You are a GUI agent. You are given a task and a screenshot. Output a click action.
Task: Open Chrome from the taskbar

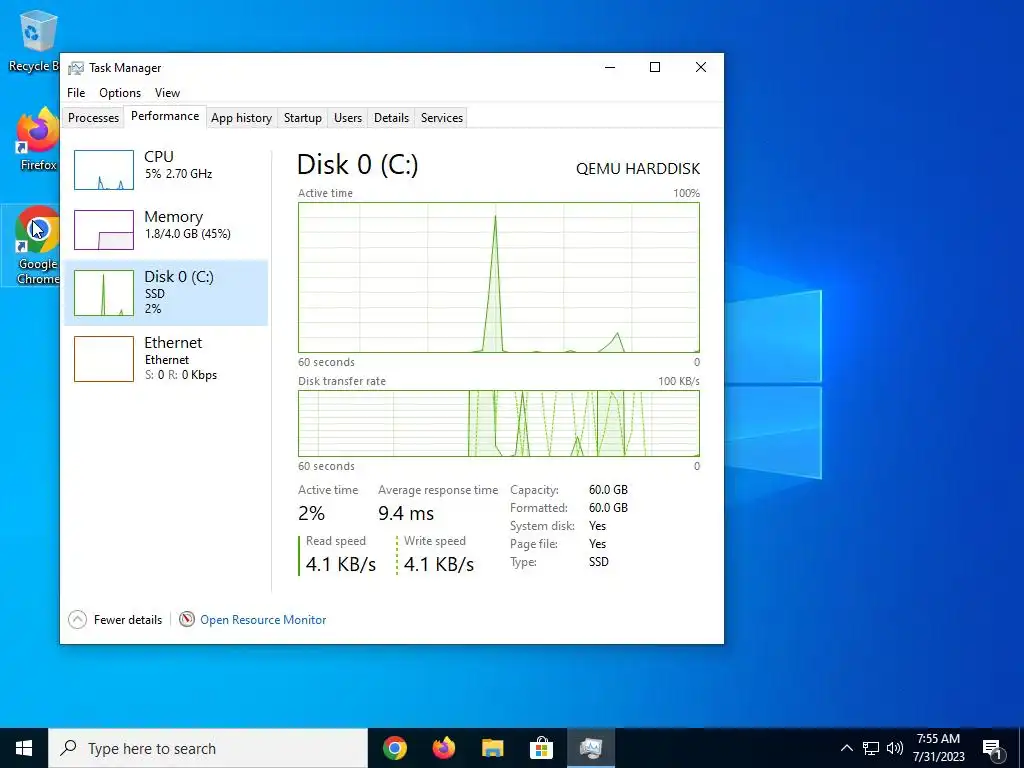(x=394, y=748)
